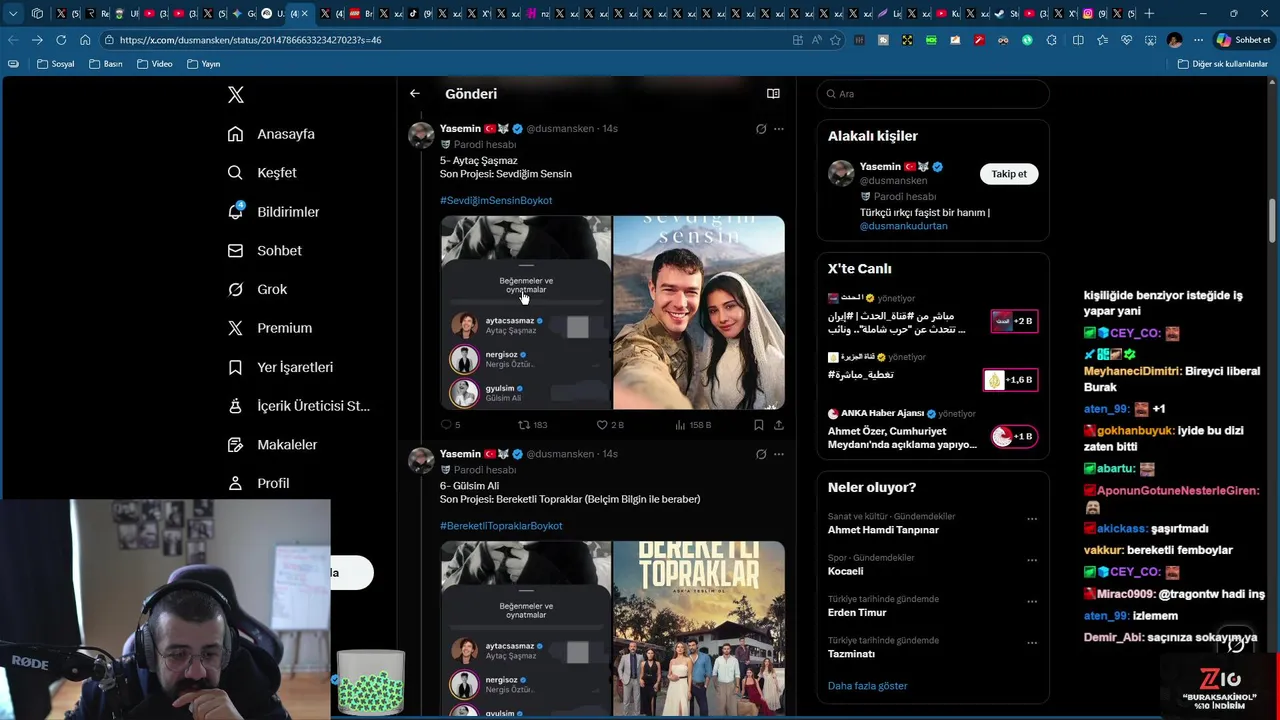Click the X logo in sidebar
The width and height of the screenshot is (1280, 720).
(x=236, y=95)
